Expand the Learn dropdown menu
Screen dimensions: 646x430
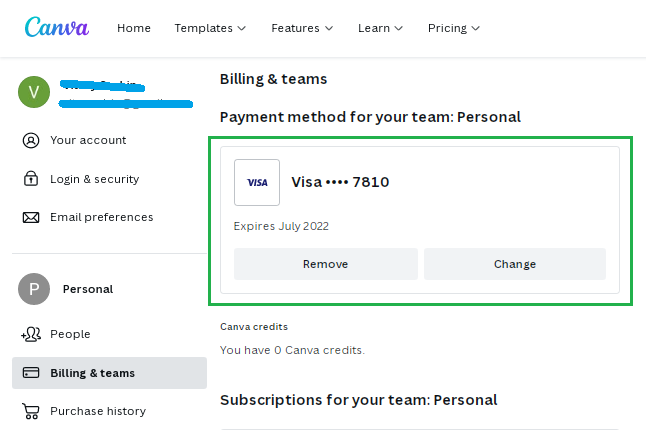point(380,28)
